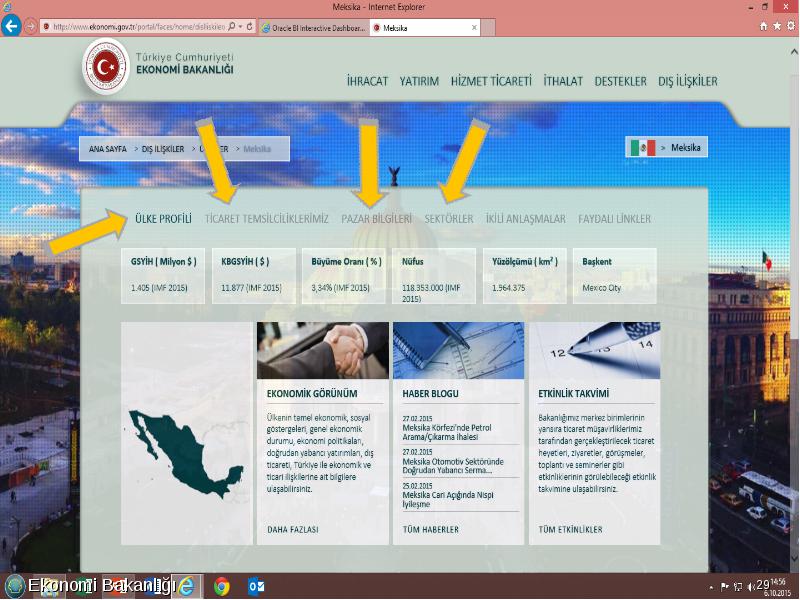Click the KBGSYİH ( $ ) stat box

(x=254, y=276)
